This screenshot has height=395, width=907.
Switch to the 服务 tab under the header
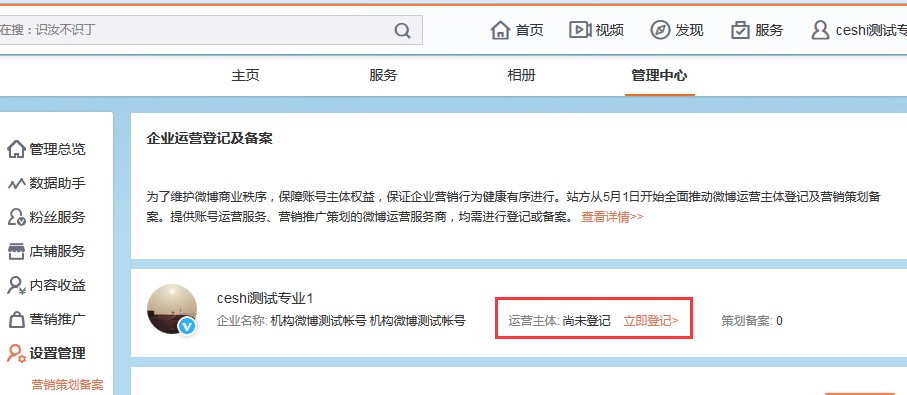click(383, 75)
